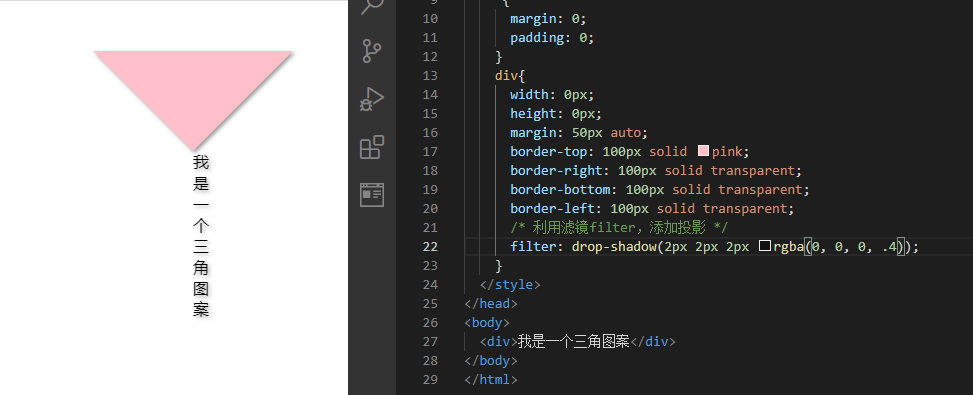Click 'drop-shadow' in the filter line

[614, 247]
